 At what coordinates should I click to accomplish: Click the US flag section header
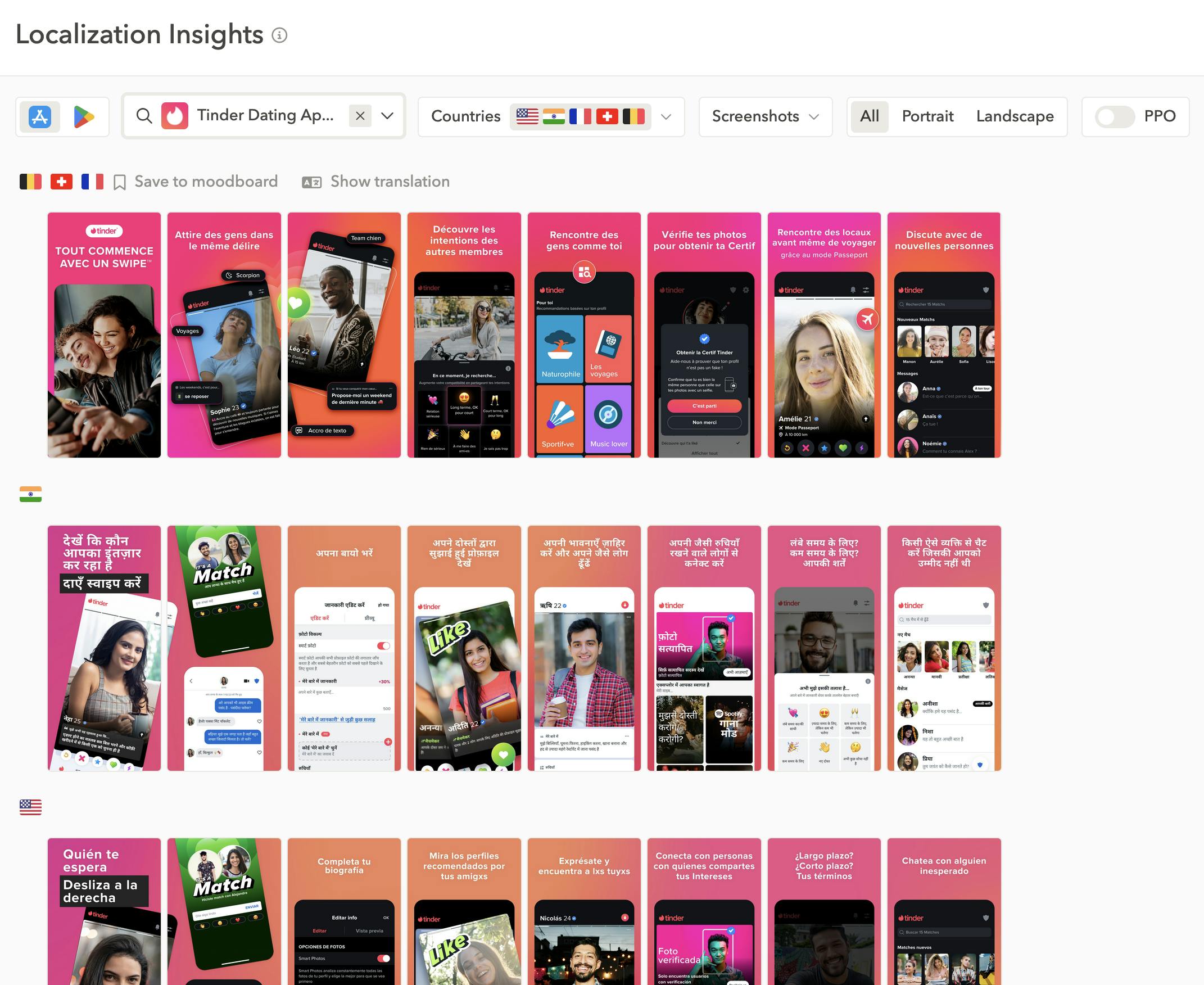pyautogui.click(x=30, y=807)
